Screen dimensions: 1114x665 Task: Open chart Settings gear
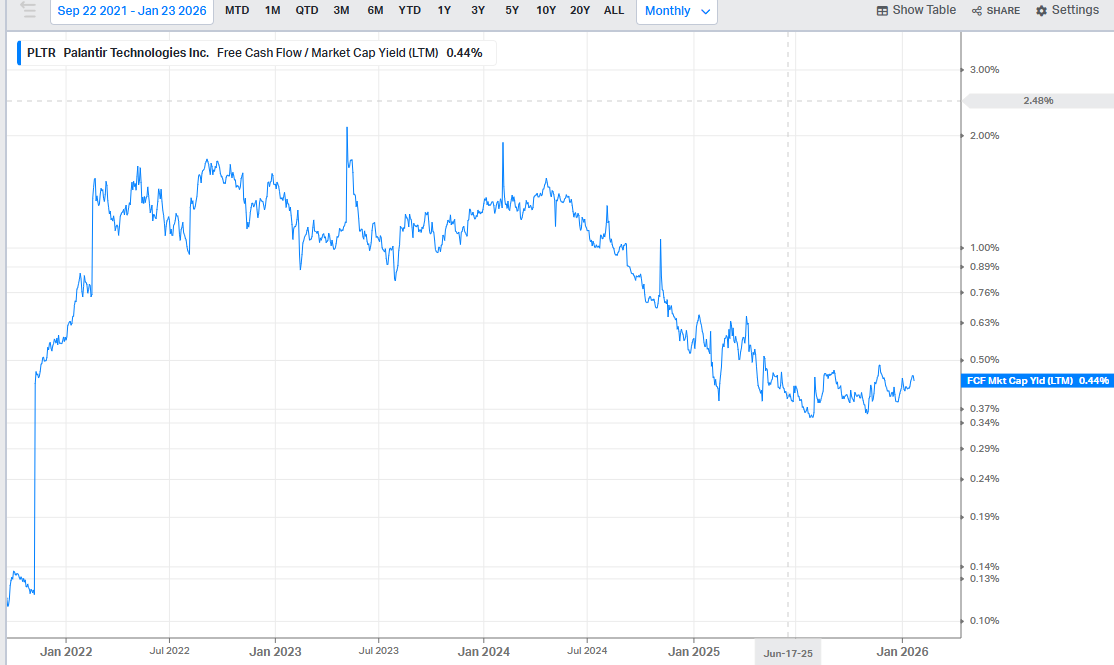(1067, 10)
